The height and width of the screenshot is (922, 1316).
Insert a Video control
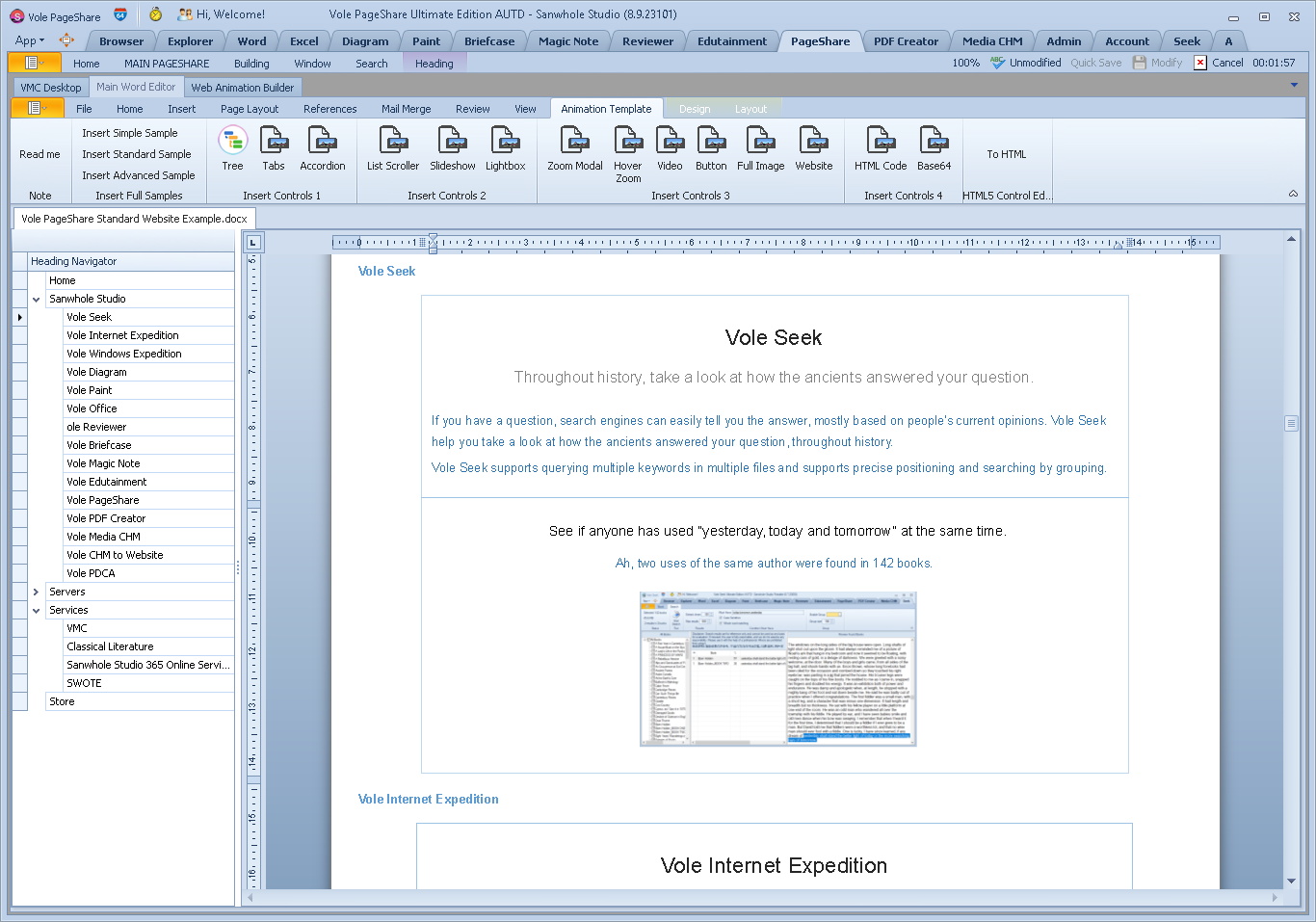pyautogui.click(x=670, y=148)
